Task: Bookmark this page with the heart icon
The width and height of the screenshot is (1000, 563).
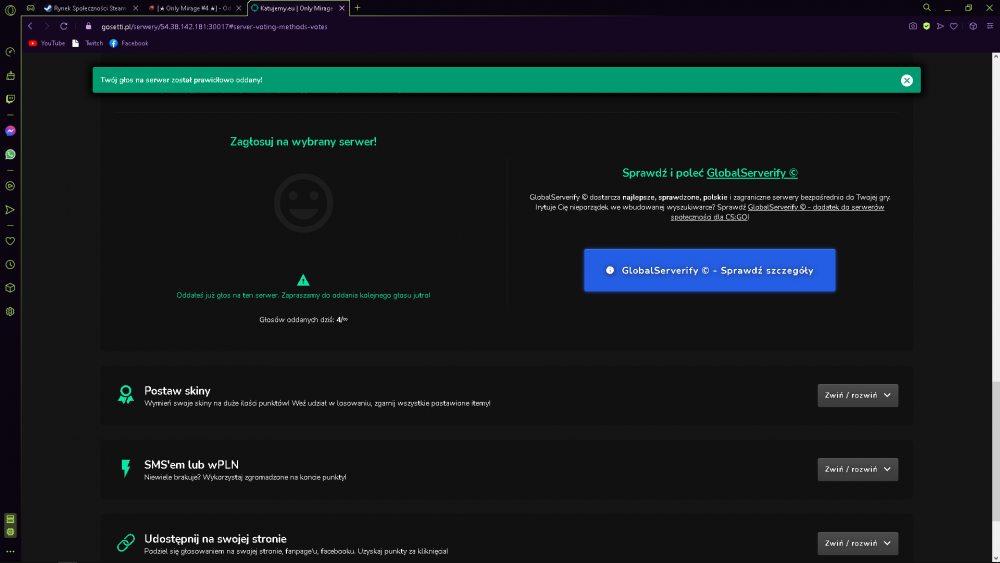Action: pyautogui.click(x=953, y=26)
